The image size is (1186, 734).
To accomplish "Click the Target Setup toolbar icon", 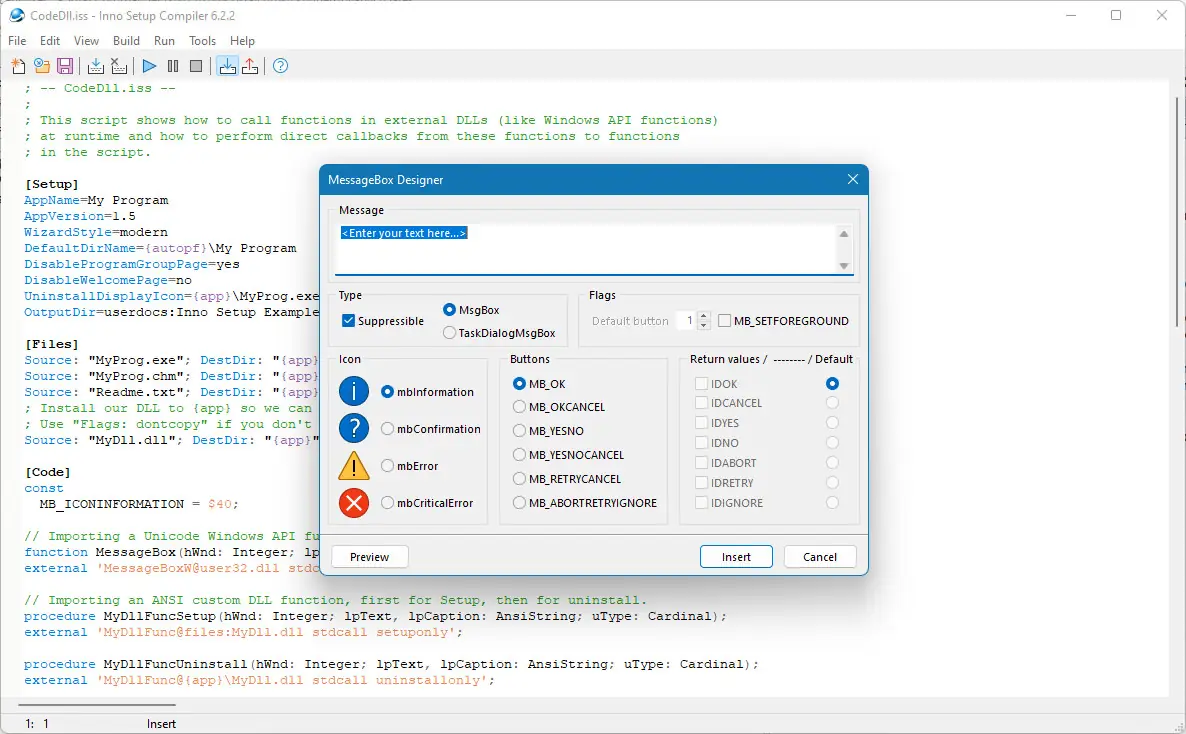I will pos(227,66).
